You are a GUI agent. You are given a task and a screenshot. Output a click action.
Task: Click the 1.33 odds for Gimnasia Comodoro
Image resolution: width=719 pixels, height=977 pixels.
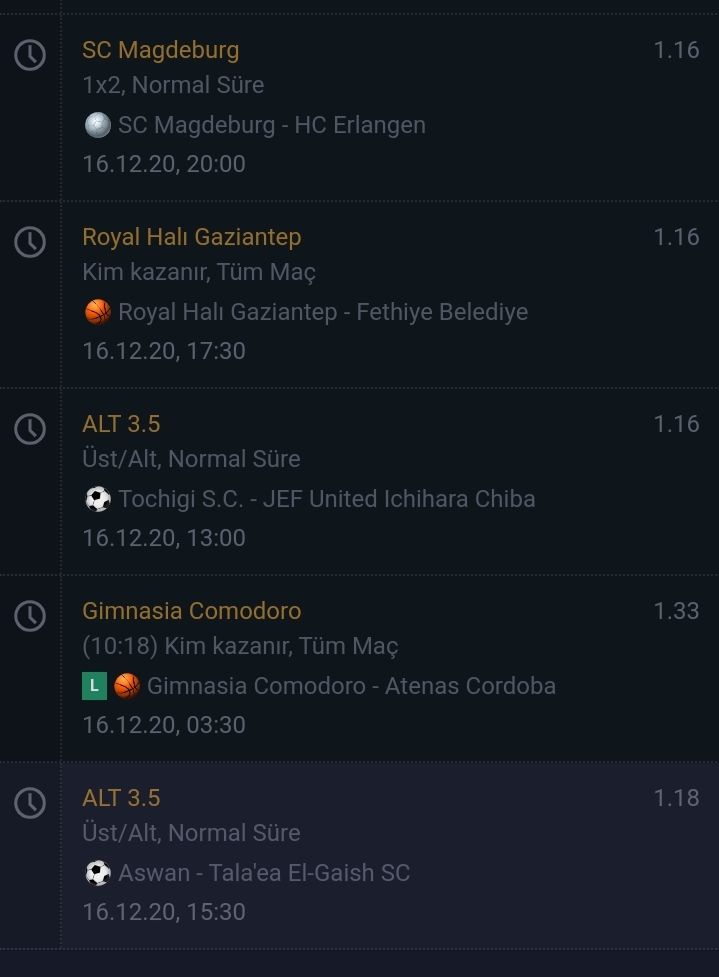point(676,611)
